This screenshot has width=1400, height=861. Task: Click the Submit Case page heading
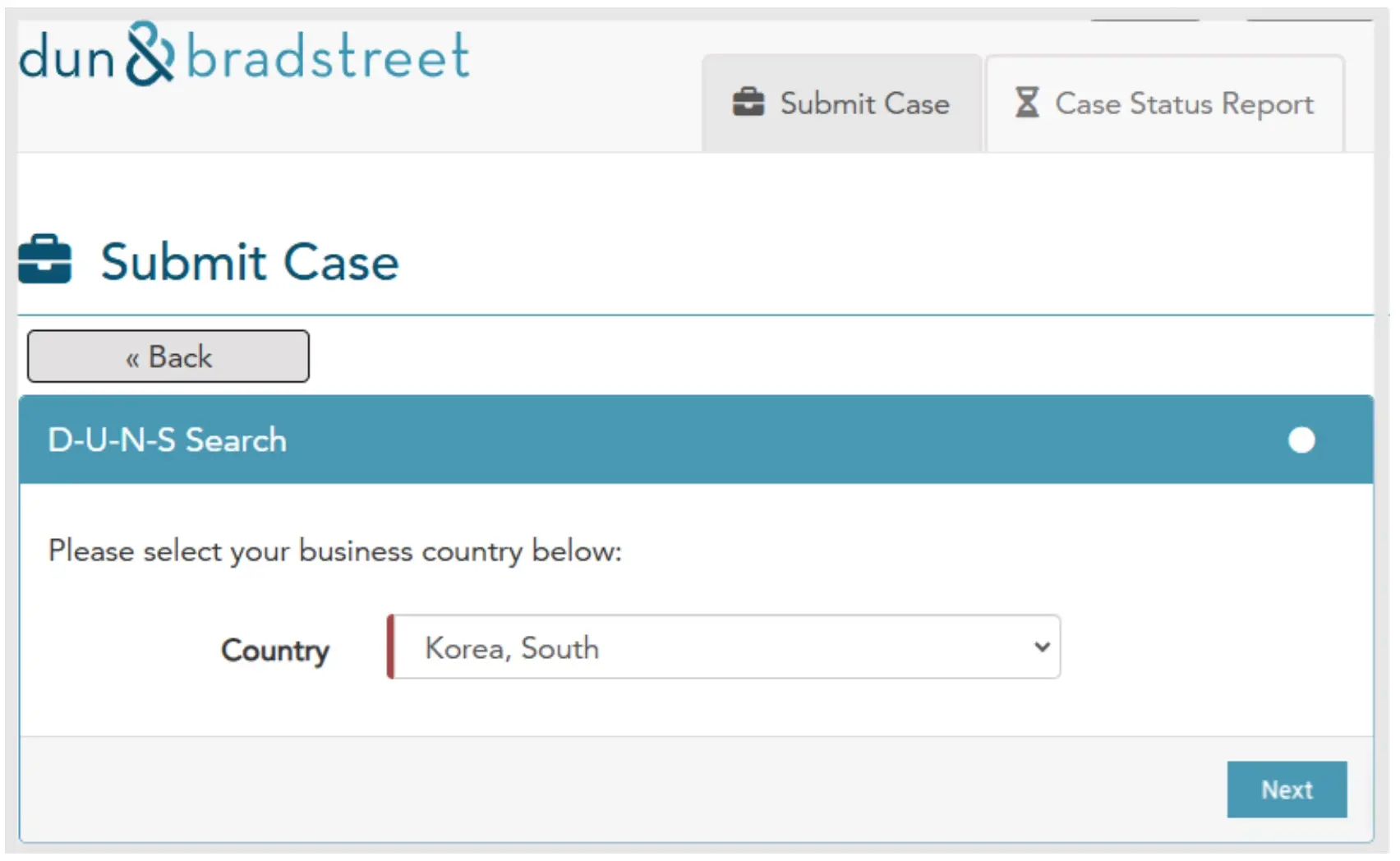(250, 262)
